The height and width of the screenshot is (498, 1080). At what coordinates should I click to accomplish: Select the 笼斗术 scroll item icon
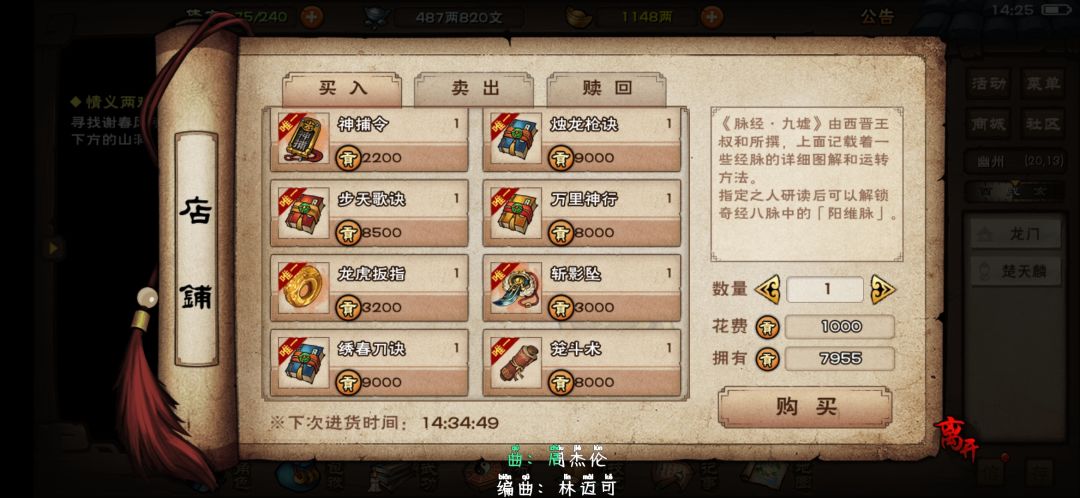coord(516,362)
